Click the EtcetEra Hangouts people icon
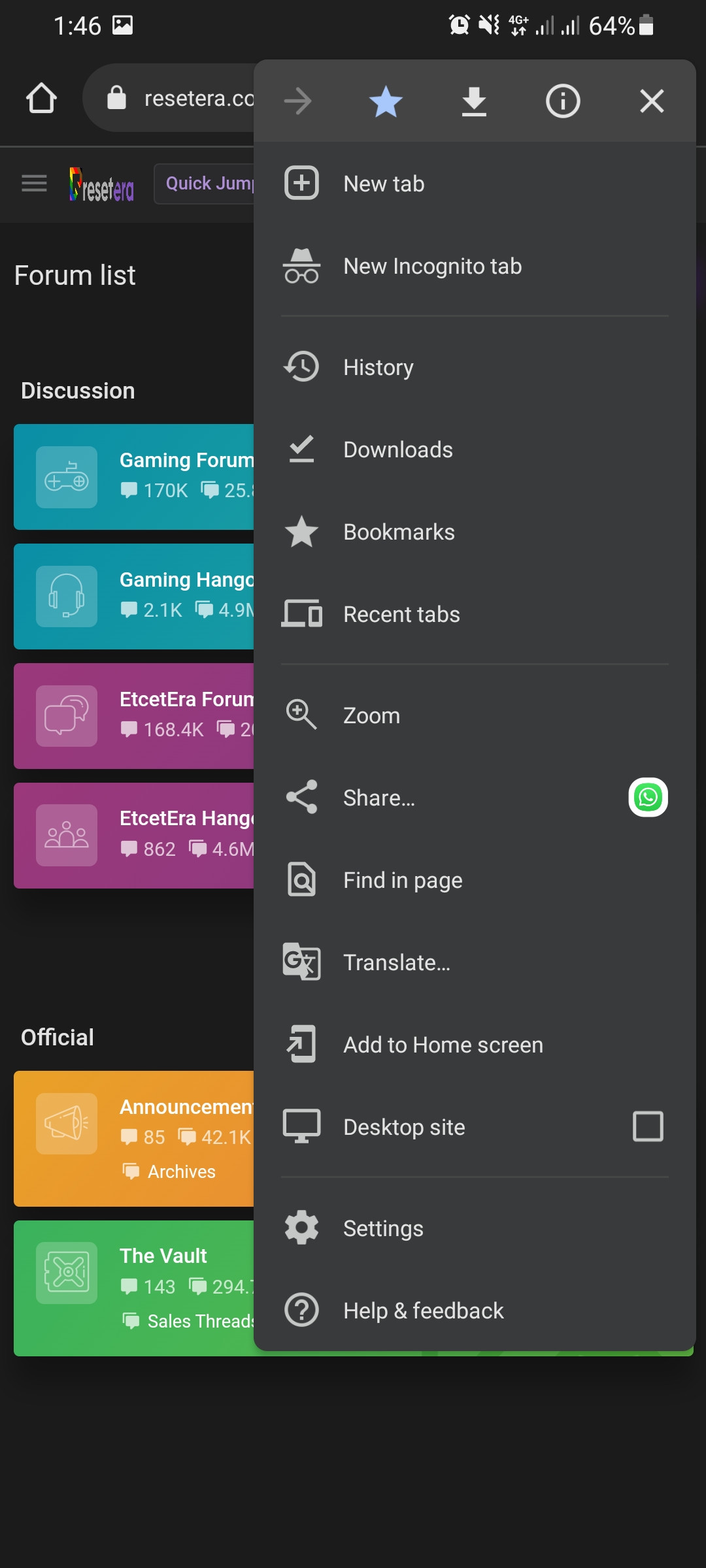Viewport: 706px width, 1568px height. [x=67, y=836]
